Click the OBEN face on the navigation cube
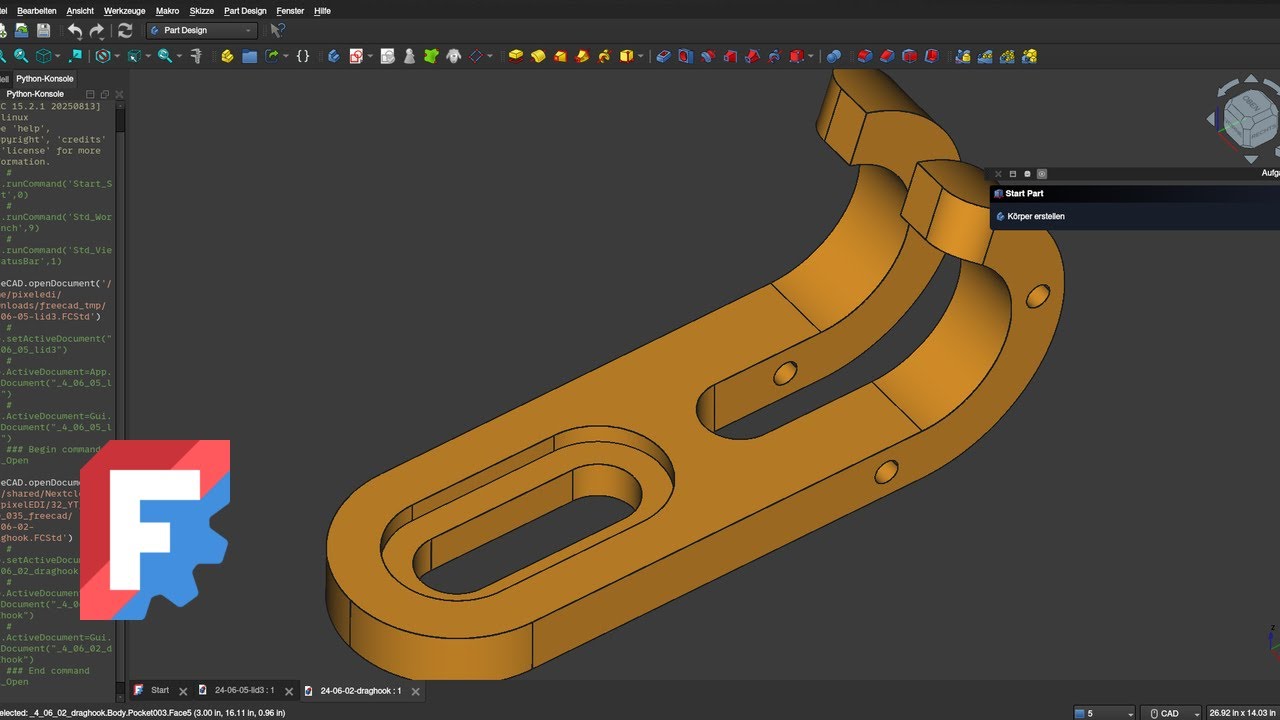Image resolution: width=1280 pixels, height=720 pixels. pyautogui.click(x=1252, y=103)
